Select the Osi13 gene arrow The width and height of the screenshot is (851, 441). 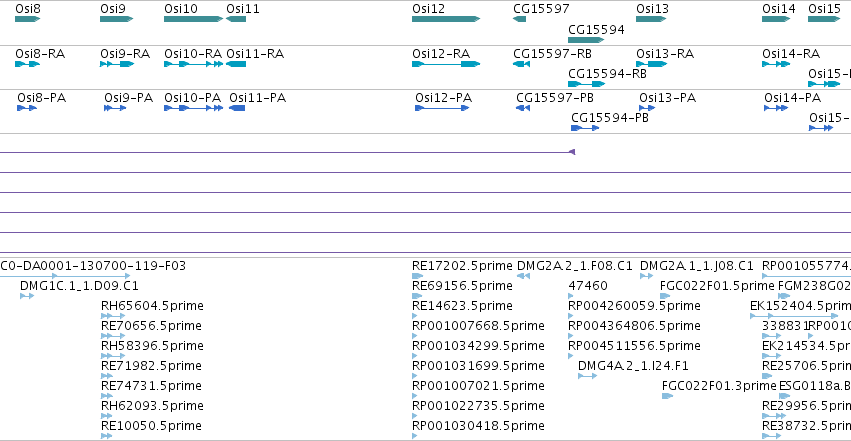pos(651,19)
